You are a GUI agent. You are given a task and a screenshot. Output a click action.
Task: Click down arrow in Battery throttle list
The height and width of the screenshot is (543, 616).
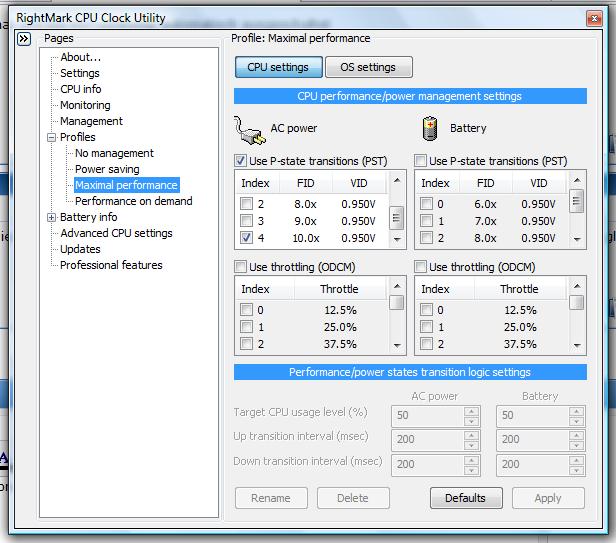pos(577,345)
